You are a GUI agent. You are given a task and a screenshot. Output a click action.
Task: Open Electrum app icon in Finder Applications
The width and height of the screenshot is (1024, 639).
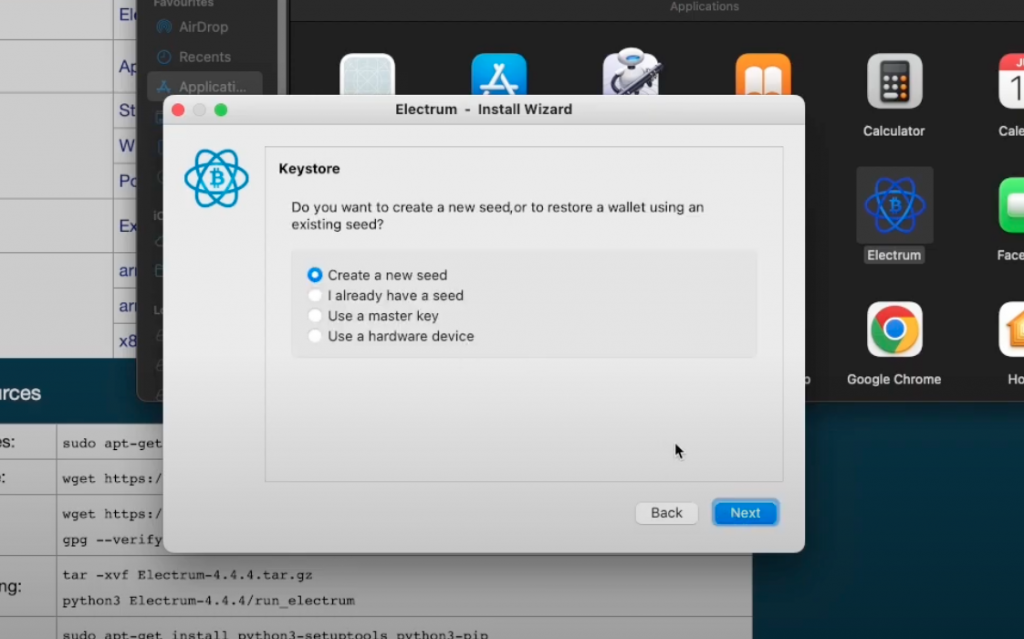tap(895, 205)
